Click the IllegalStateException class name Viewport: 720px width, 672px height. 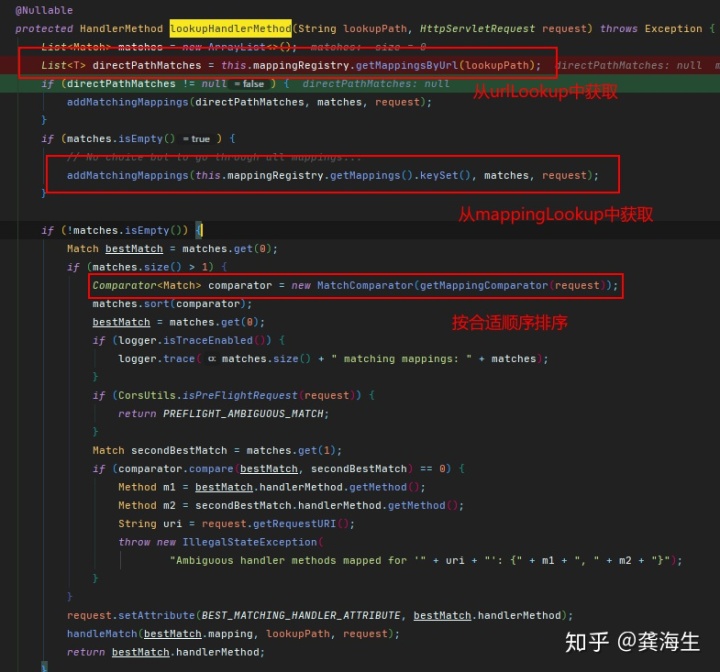pyautogui.click(x=249, y=542)
